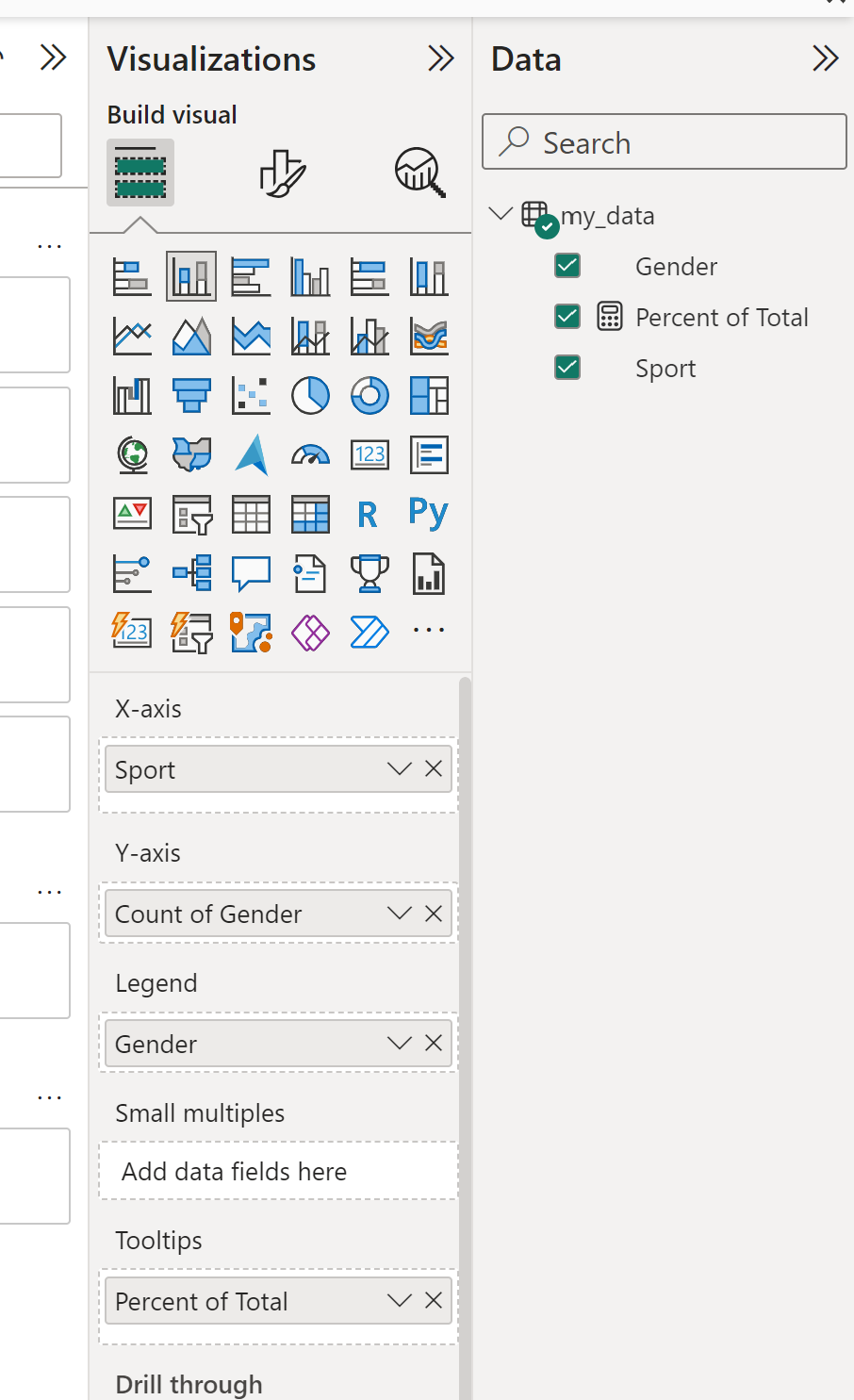
Task: Uncheck the Gender field checkbox
Action: 567,266
